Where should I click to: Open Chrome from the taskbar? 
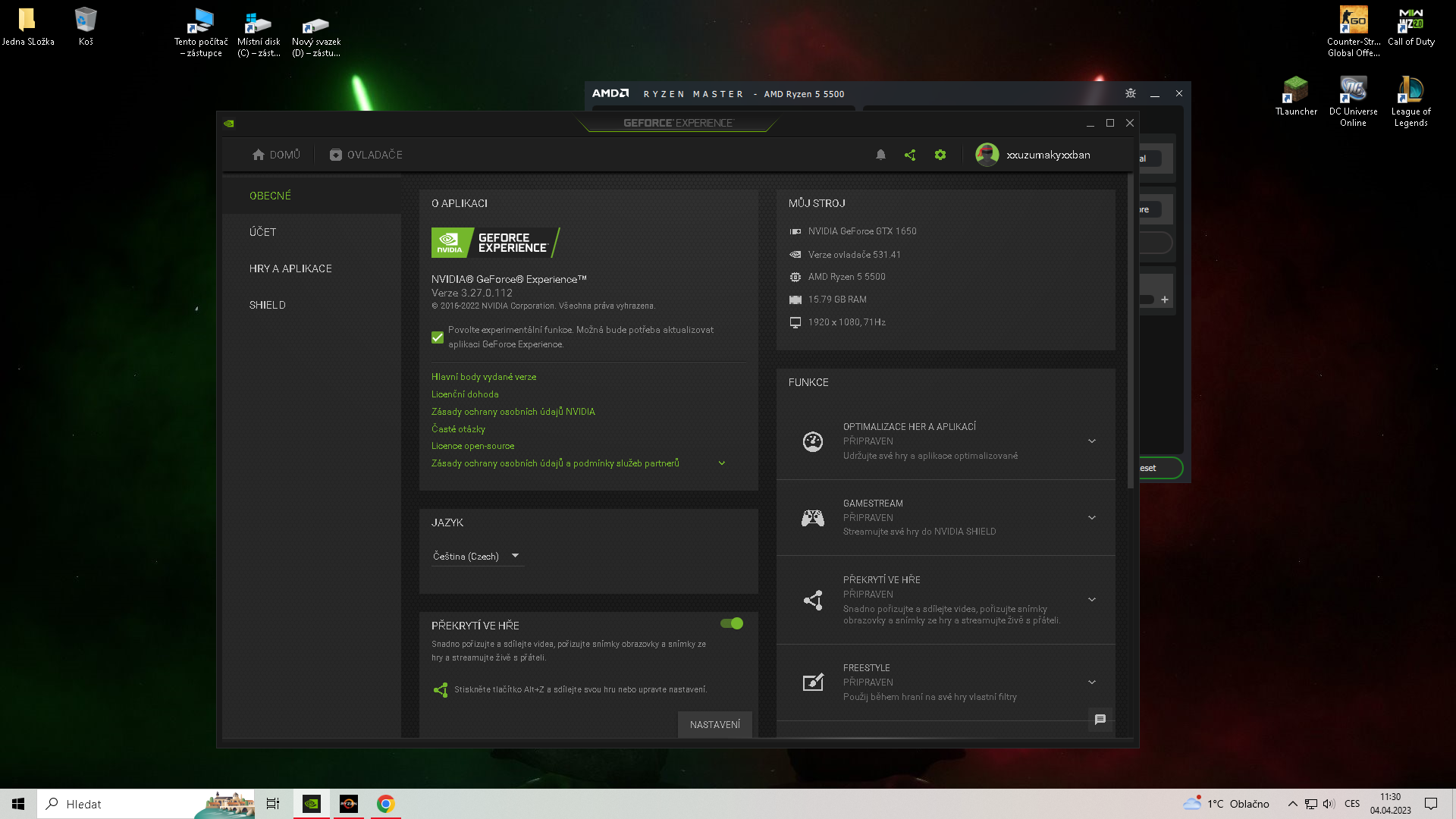coord(386,804)
